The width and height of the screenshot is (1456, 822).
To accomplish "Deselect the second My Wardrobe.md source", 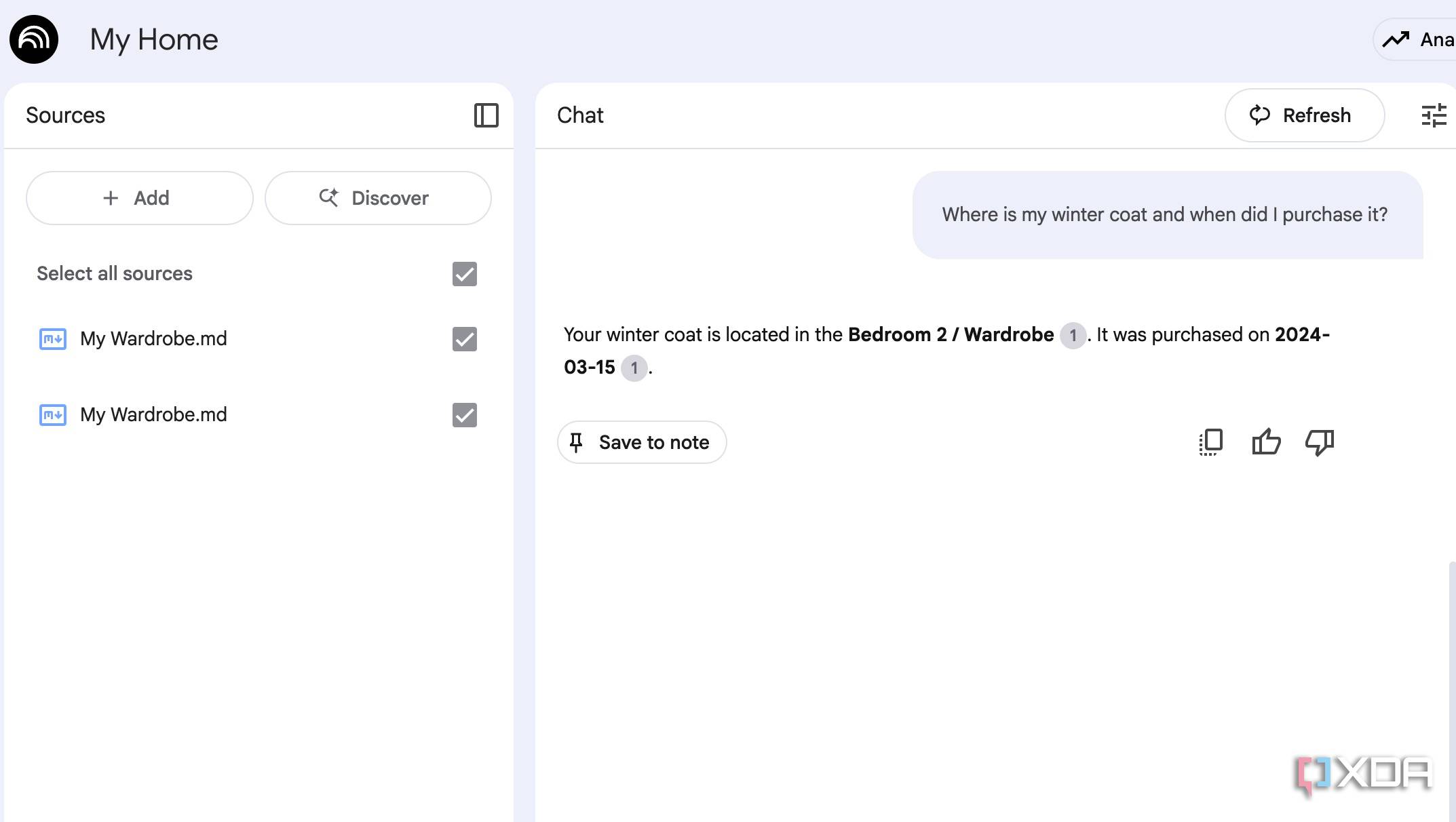I will pos(464,415).
